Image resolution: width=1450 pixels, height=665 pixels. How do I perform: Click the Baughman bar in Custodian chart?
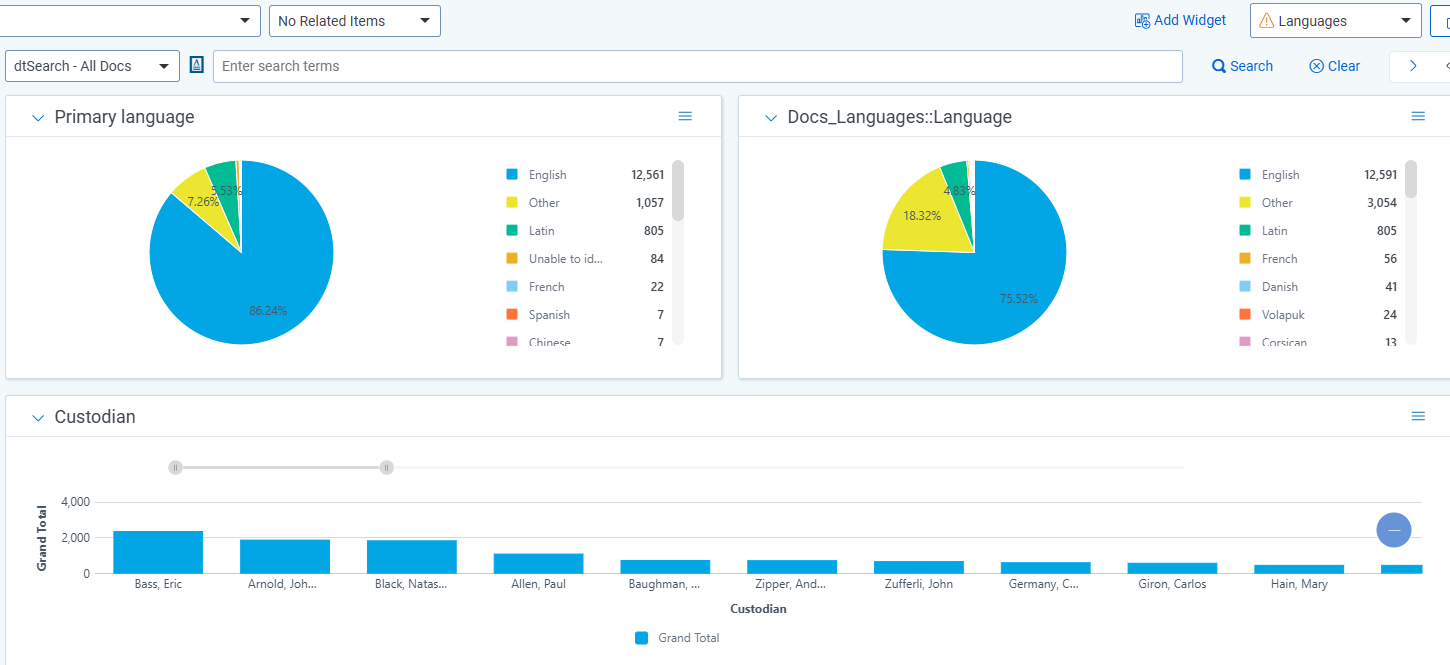click(665, 566)
